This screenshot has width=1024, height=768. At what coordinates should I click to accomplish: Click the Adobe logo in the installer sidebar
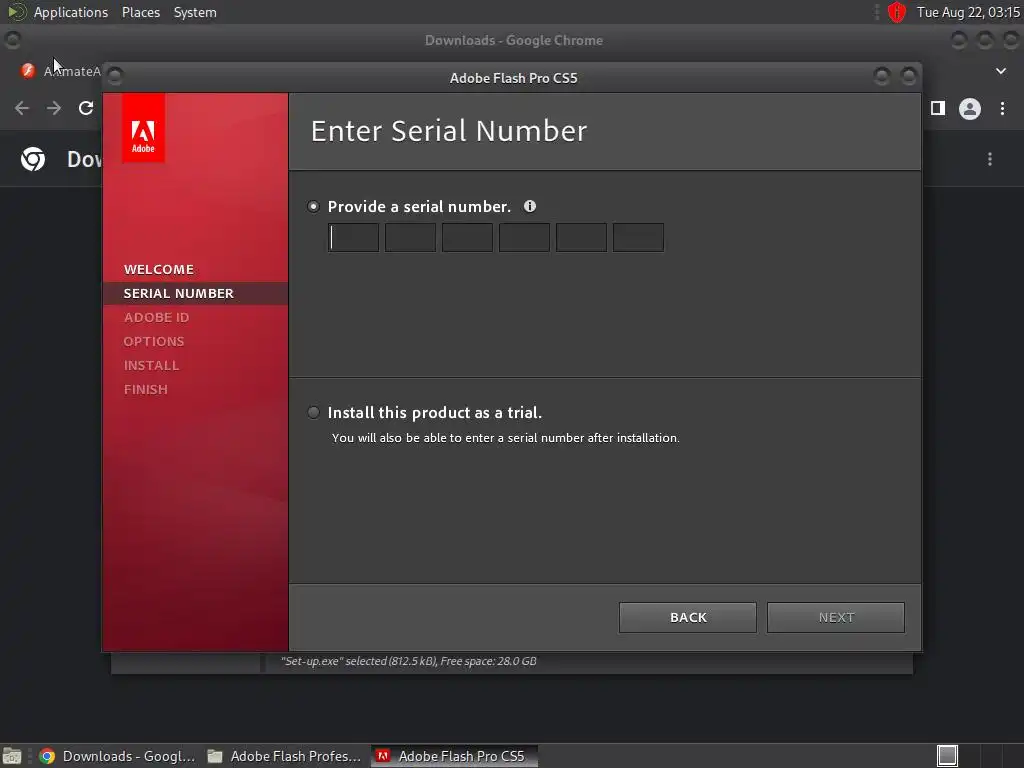coord(143,127)
